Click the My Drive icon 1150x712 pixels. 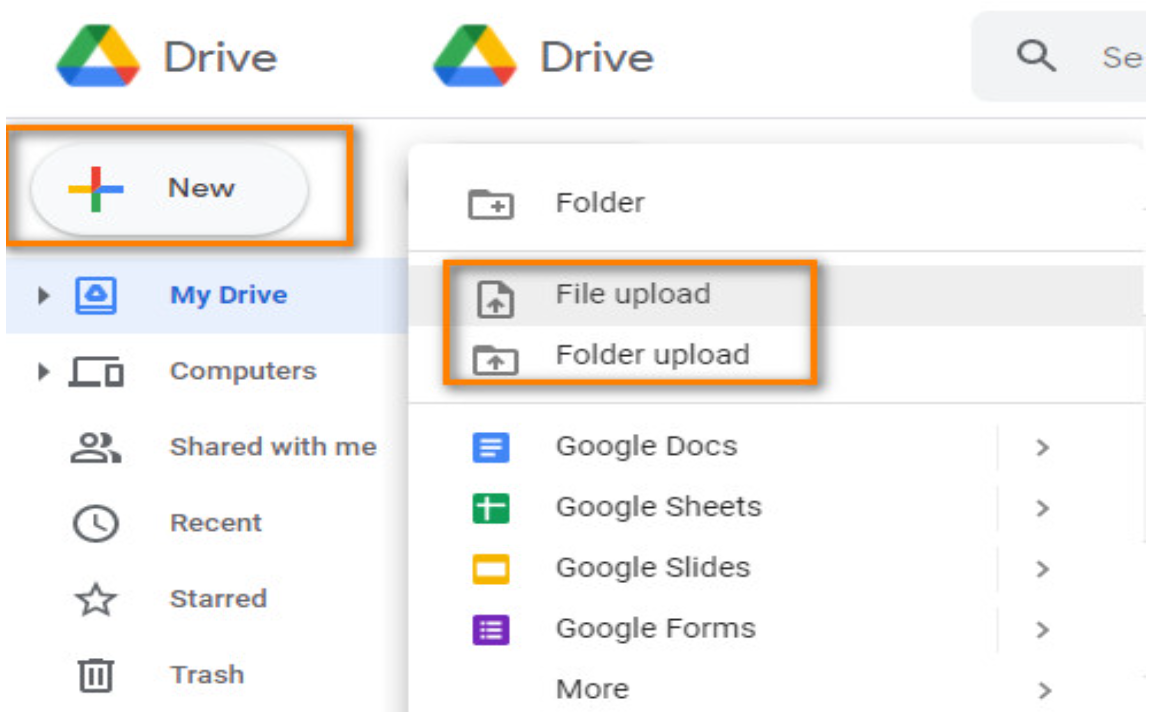tap(95, 295)
